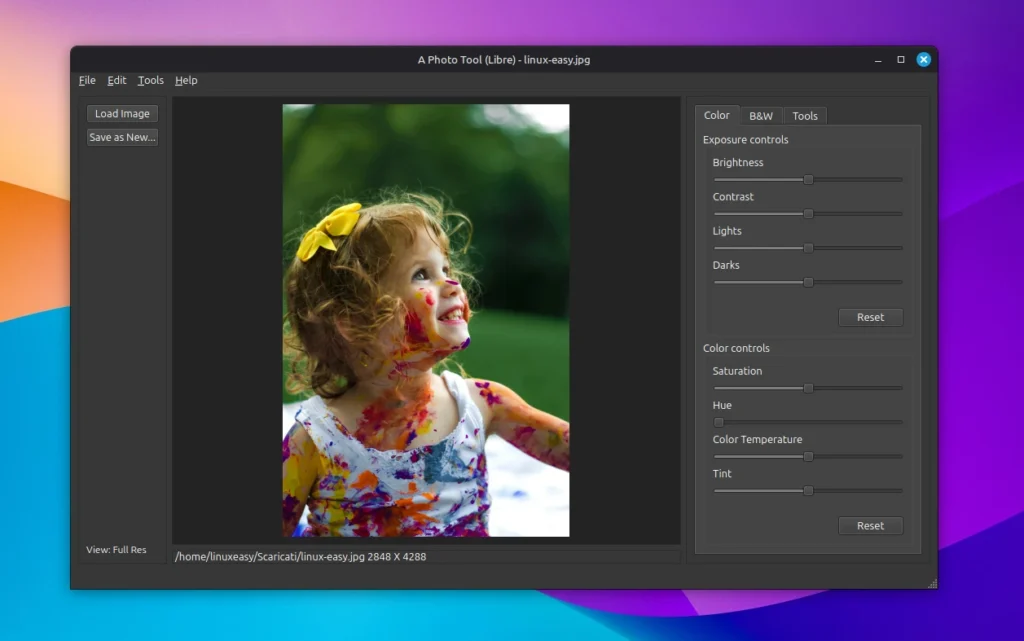Switch to the Tools tab
Screen dimensions: 1024x641
(805, 115)
